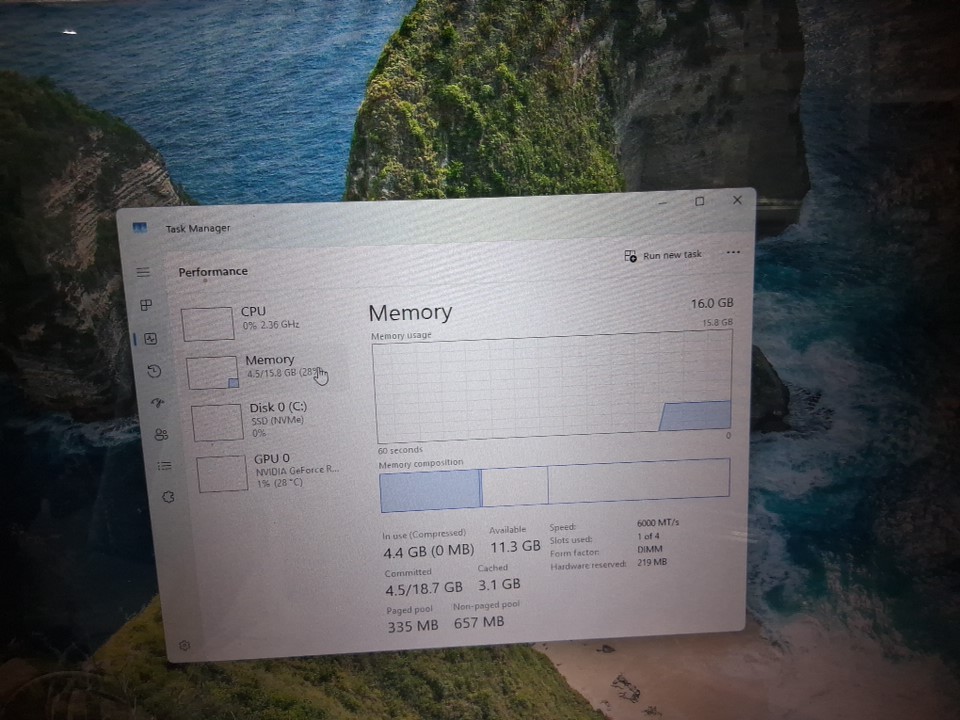Select the Performance page icon in sidebar
Screen dimensions: 960x720
point(150,339)
